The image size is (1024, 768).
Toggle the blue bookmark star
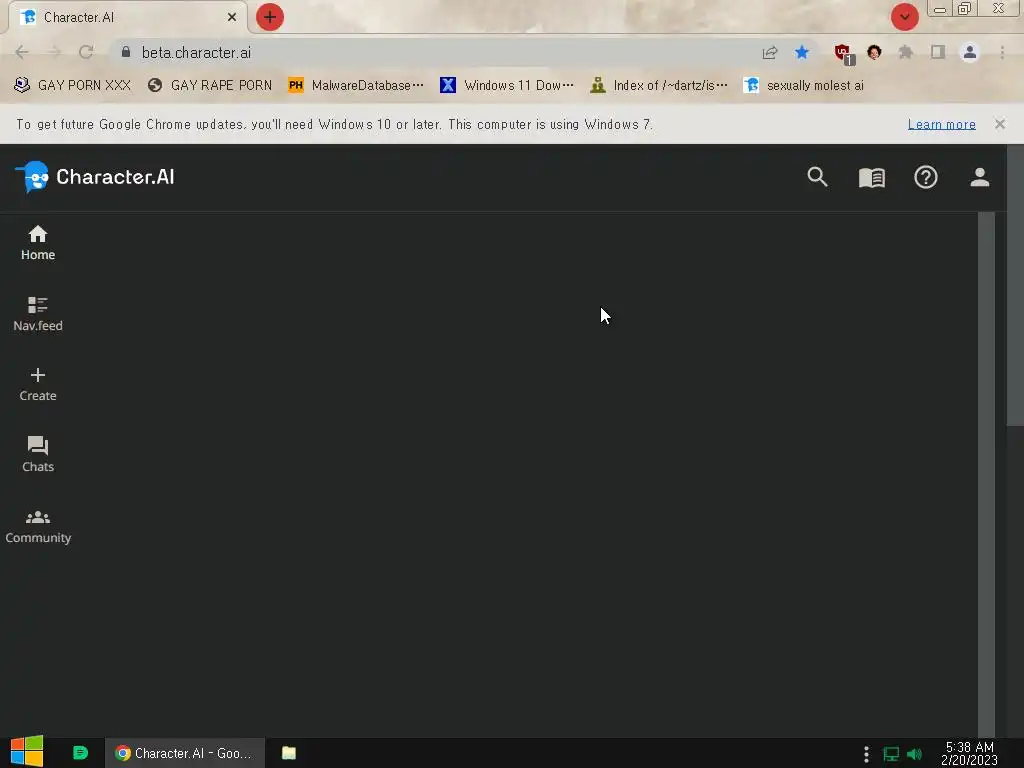pos(802,52)
